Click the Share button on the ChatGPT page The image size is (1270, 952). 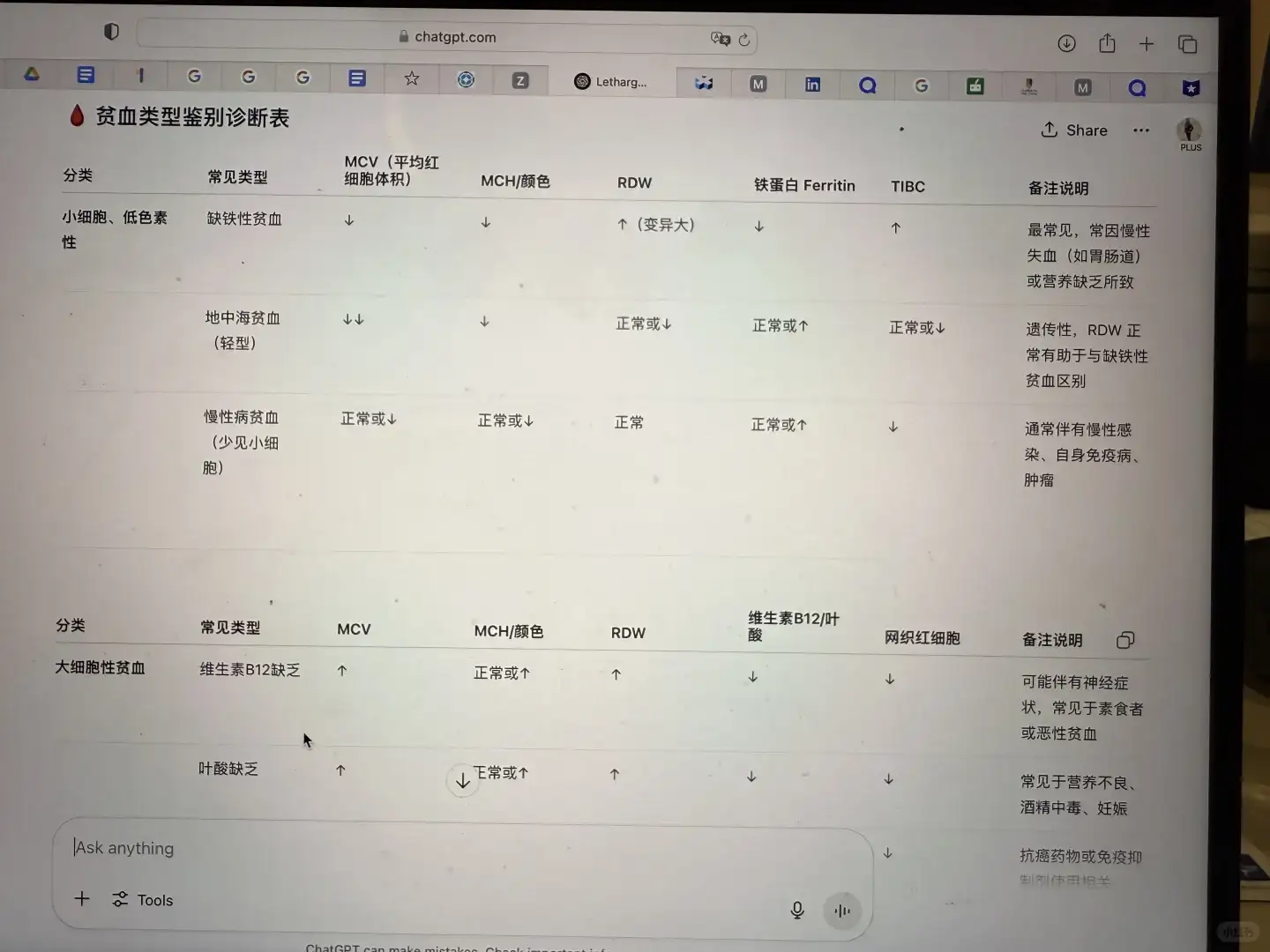point(1074,130)
